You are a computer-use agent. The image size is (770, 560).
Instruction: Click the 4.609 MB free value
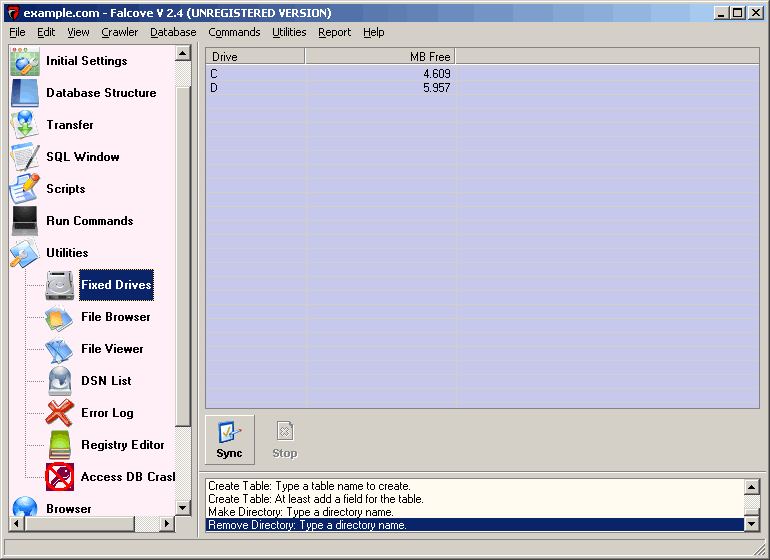pos(437,74)
